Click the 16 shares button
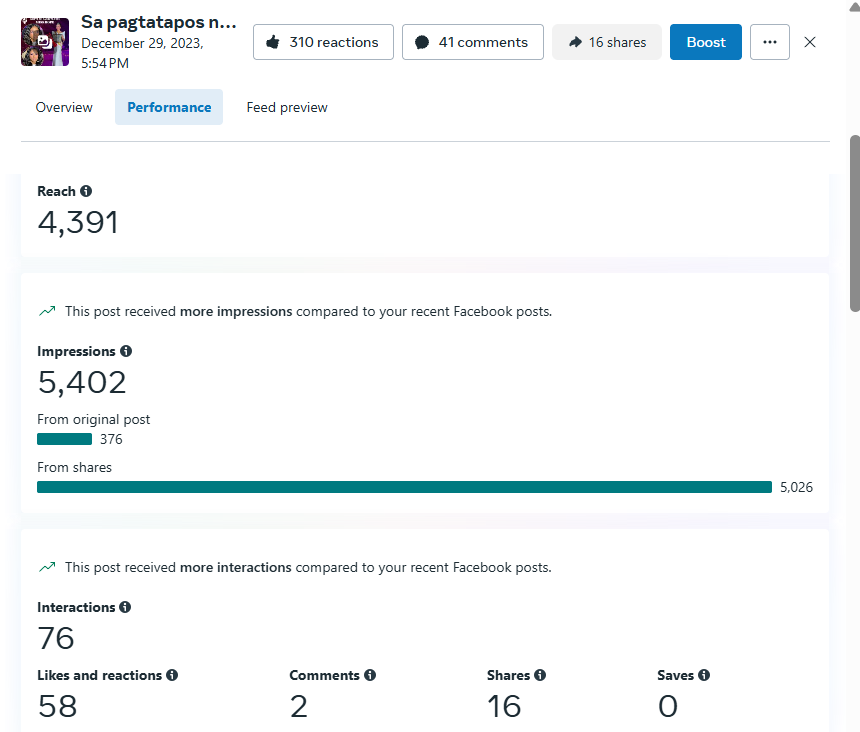Image resolution: width=860 pixels, height=732 pixels. pos(607,42)
